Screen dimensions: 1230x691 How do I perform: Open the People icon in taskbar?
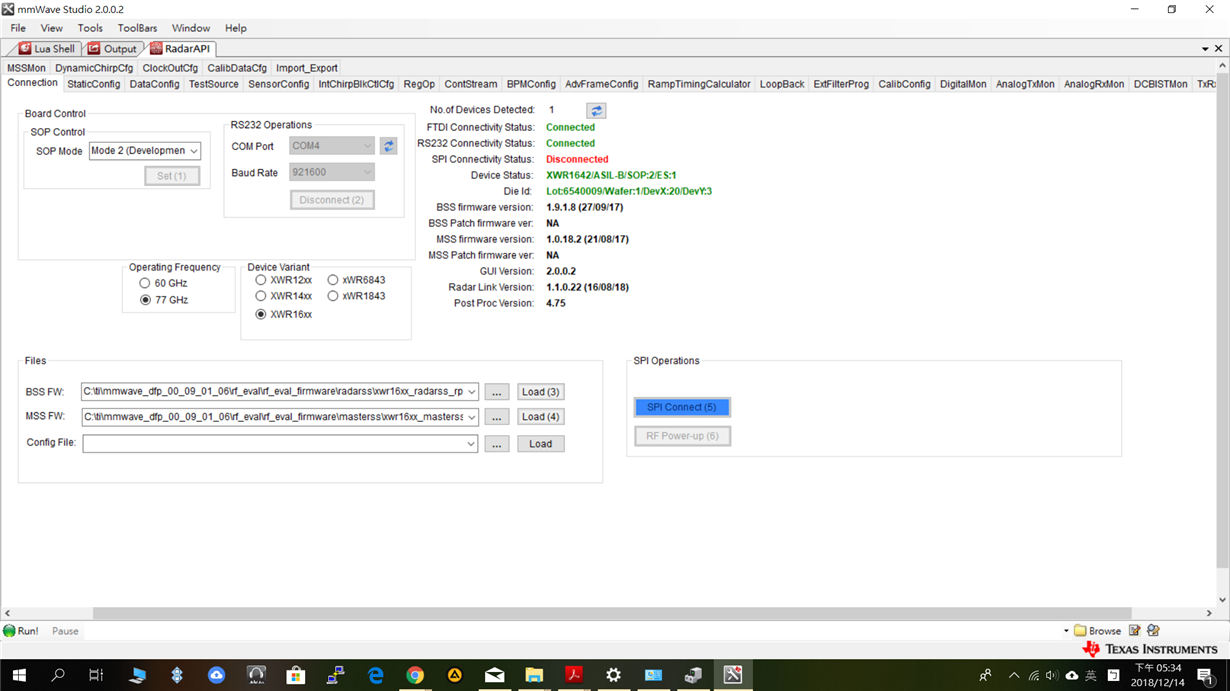pyautogui.click(x=985, y=675)
